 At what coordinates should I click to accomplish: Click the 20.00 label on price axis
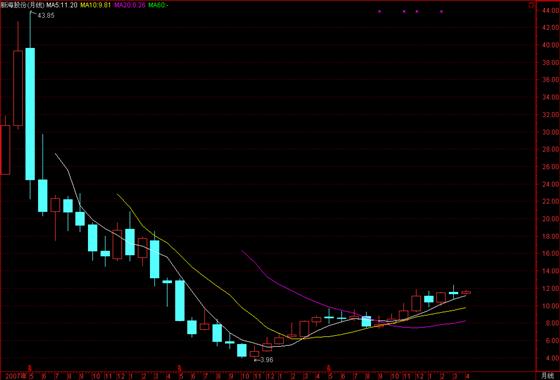(550, 219)
